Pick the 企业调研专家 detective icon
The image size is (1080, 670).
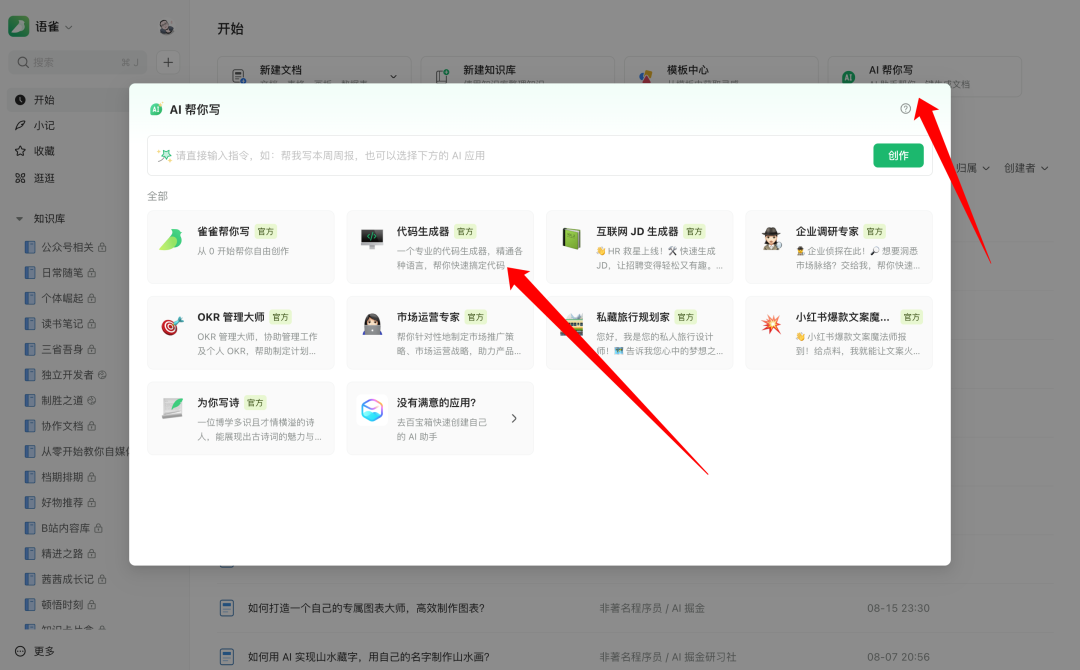point(771,238)
